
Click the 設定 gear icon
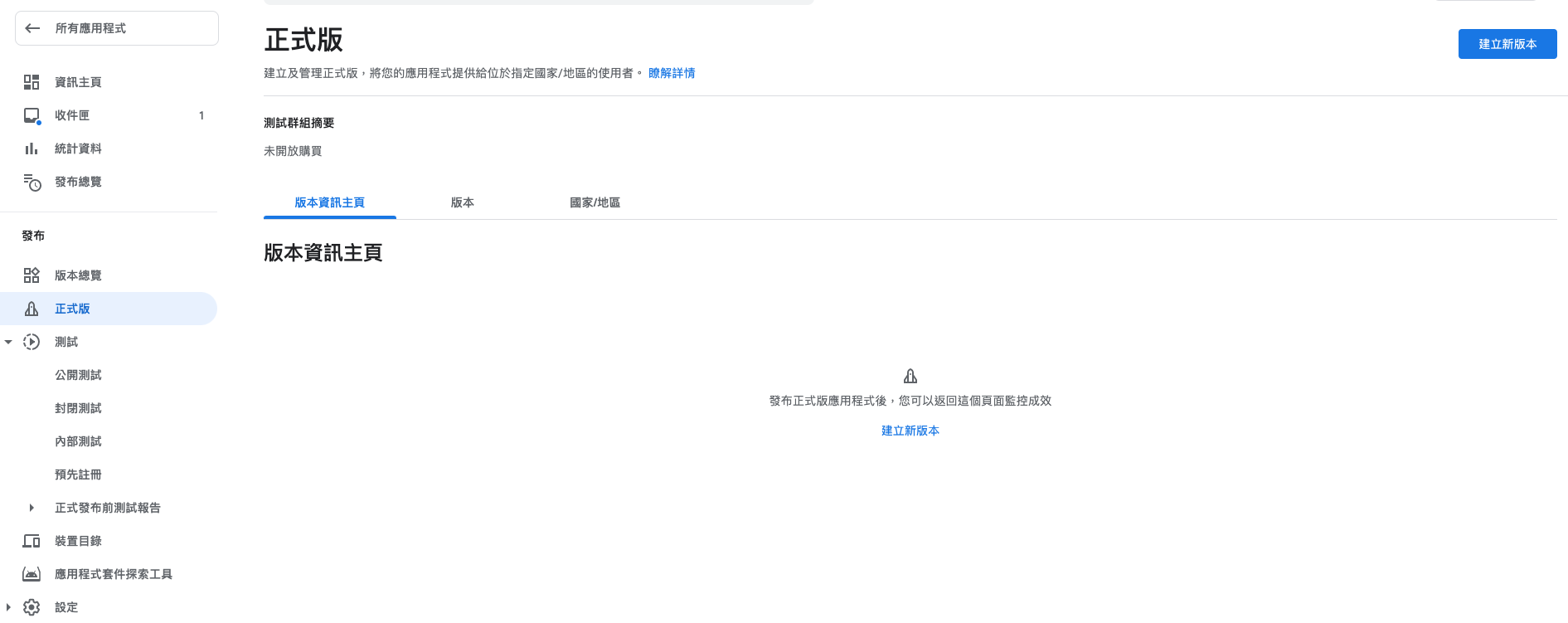(x=32, y=607)
